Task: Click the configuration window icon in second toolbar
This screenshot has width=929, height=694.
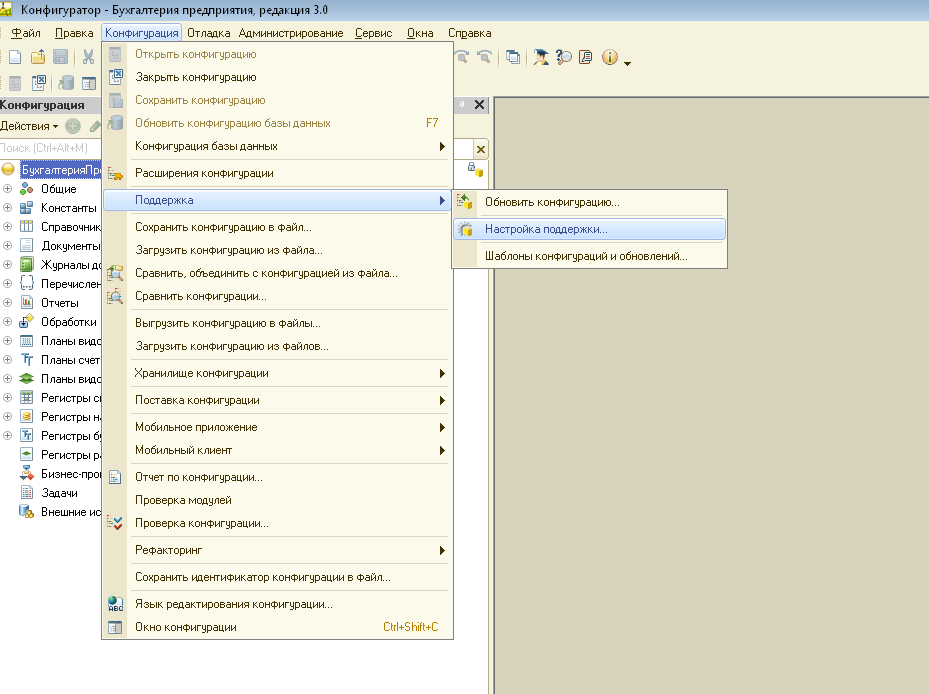Action: click(x=89, y=83)
